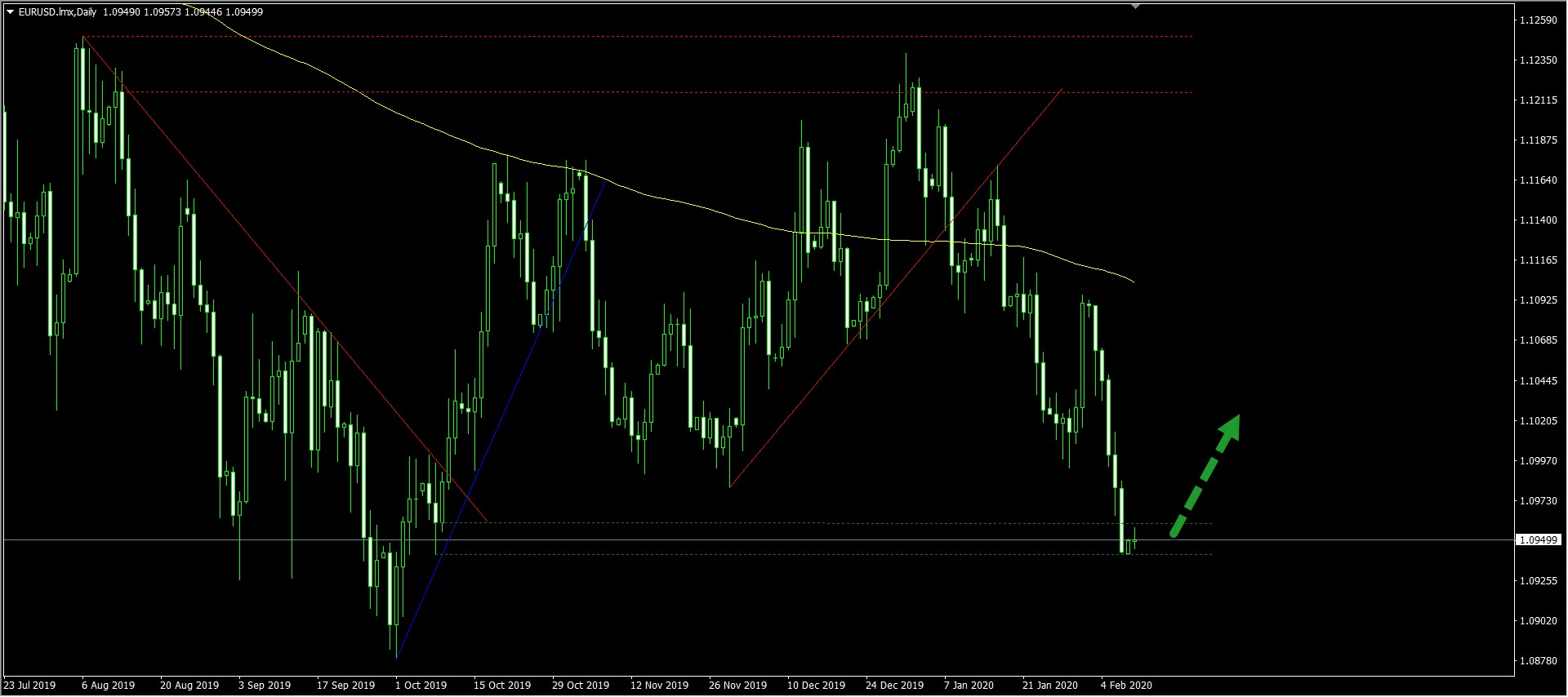Click the 10 Dec 2019 date label
This screenshot has width=1568, height=697.
(816, 686)
